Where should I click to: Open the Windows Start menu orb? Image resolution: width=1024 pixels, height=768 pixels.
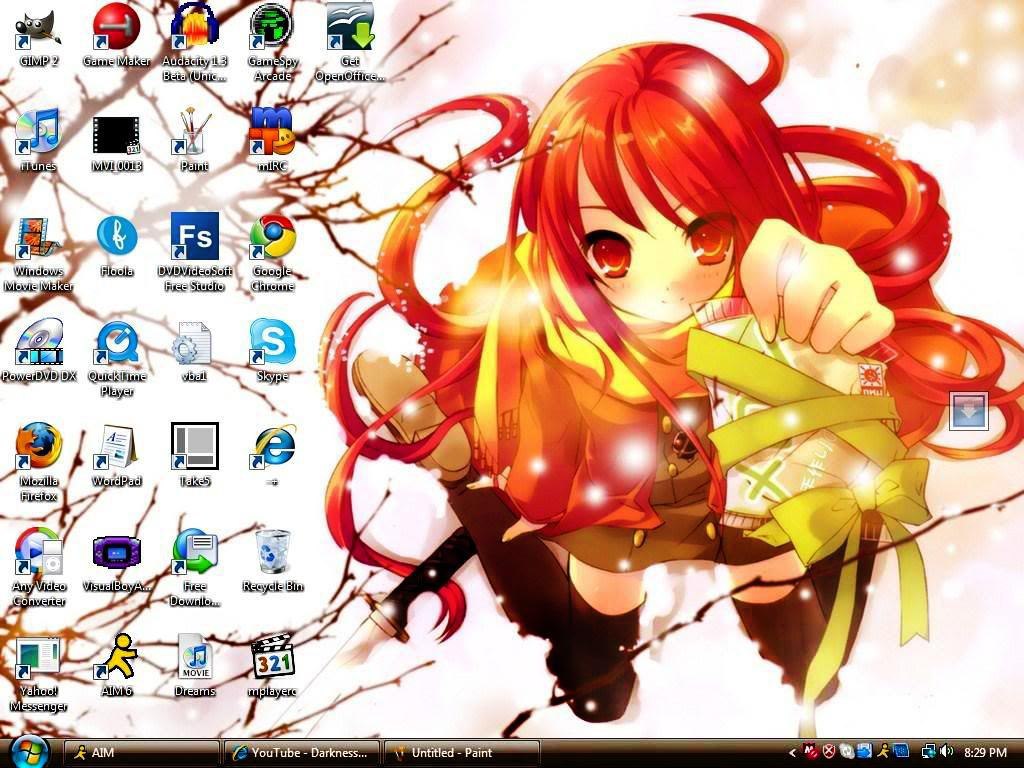point(28,752)
